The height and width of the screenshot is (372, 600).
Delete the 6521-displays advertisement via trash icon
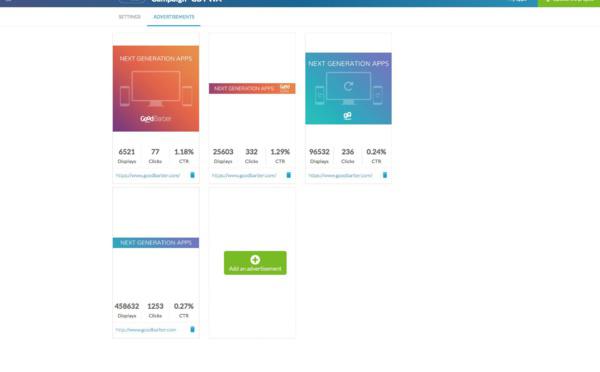(192, 175)
